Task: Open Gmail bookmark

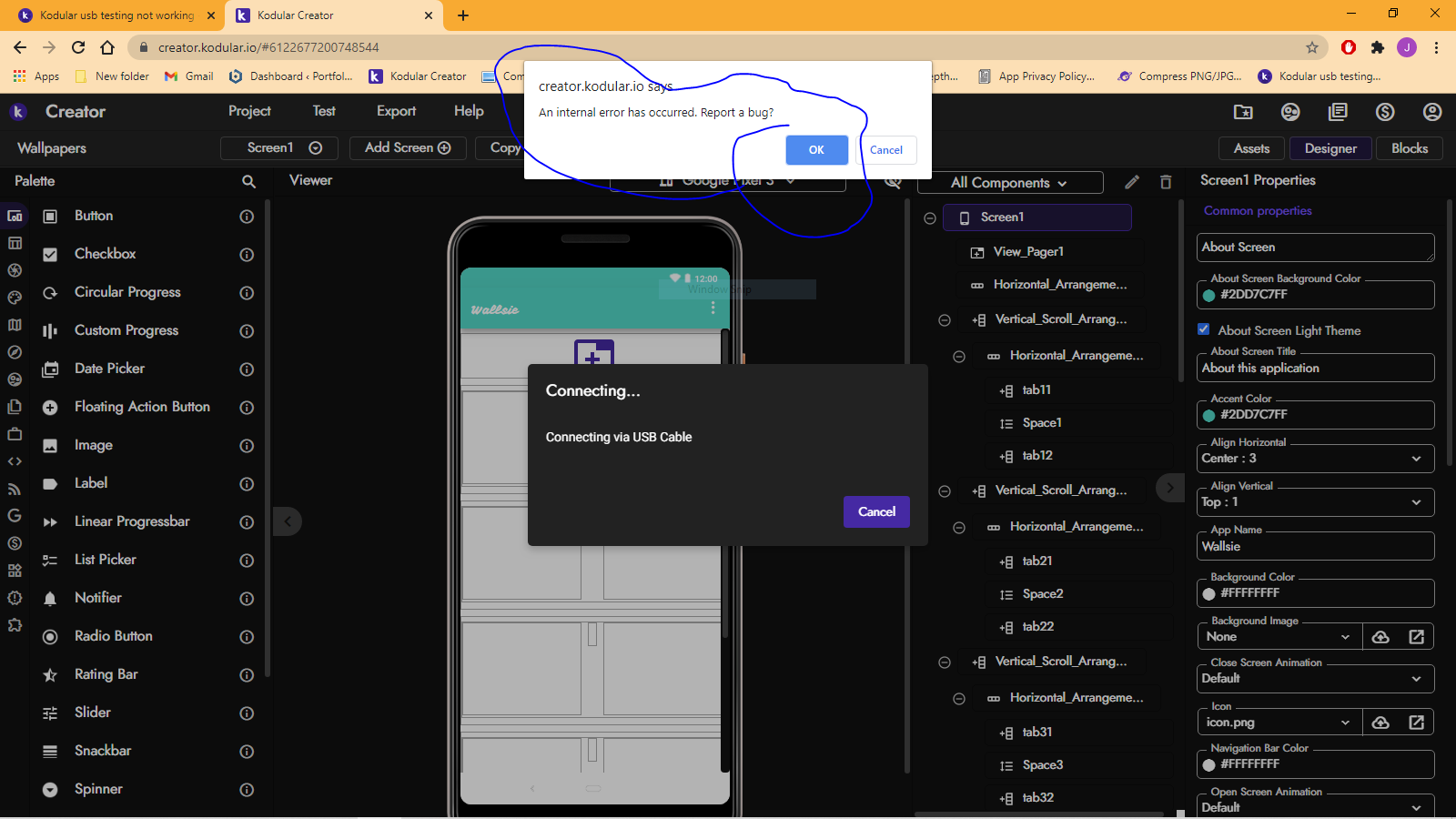Action: click(x=188, y=76)
